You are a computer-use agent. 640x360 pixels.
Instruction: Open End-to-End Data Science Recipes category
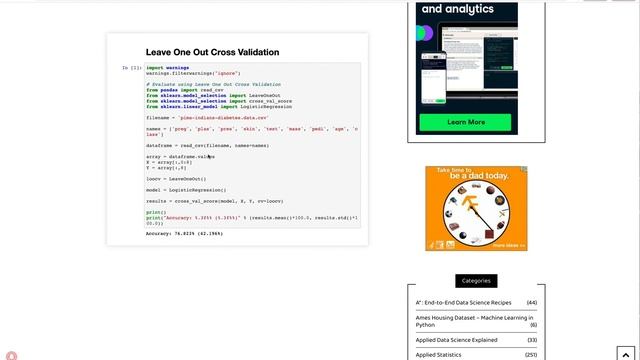point(463,302)
